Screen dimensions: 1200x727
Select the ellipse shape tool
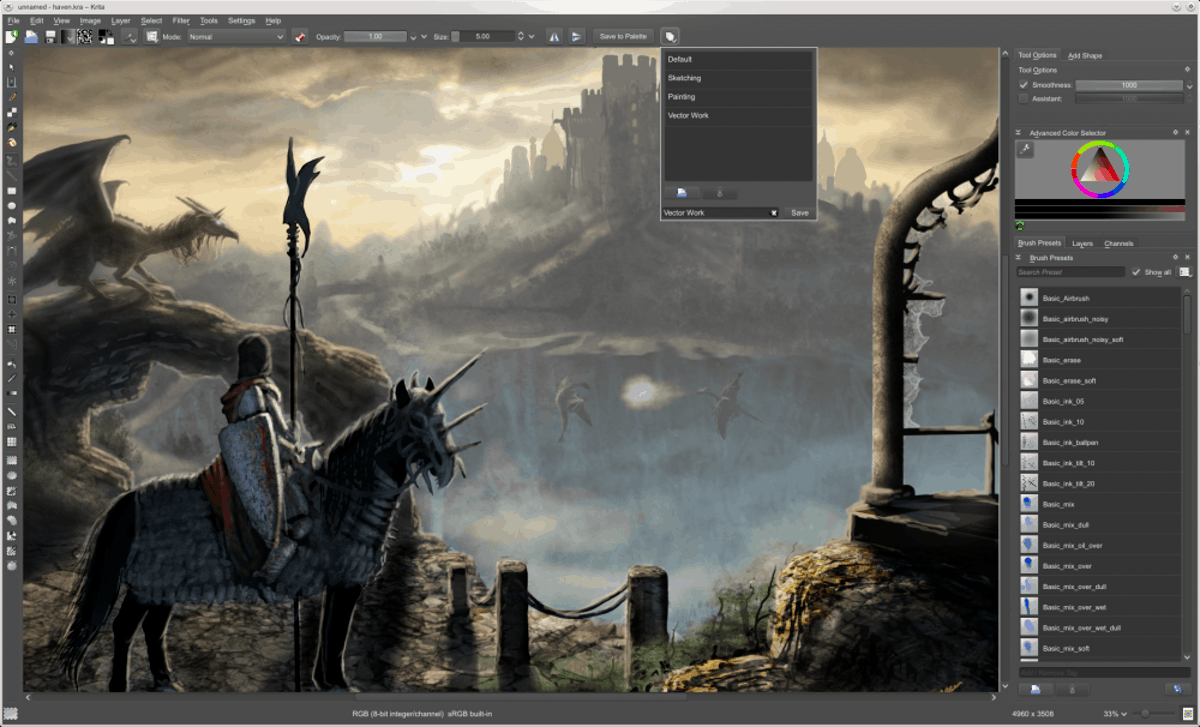point(12,205)
